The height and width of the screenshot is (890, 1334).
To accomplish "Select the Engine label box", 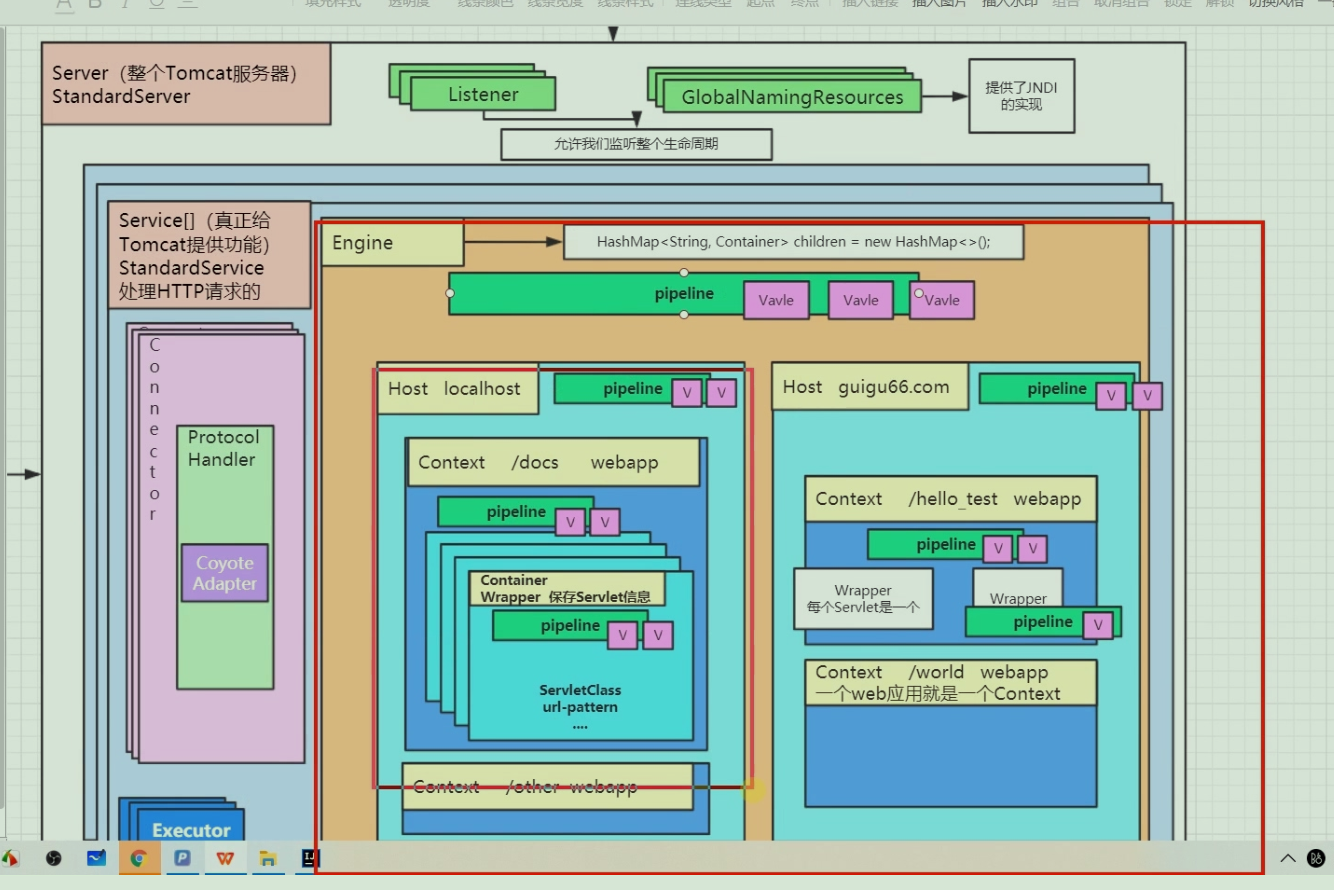I will [x=392, y=244].
